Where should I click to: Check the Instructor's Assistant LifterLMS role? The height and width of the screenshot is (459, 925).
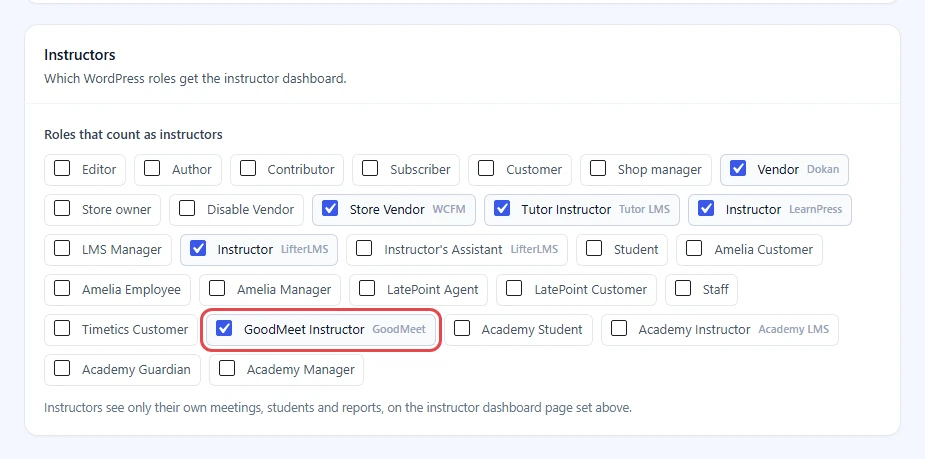[364, 249]
